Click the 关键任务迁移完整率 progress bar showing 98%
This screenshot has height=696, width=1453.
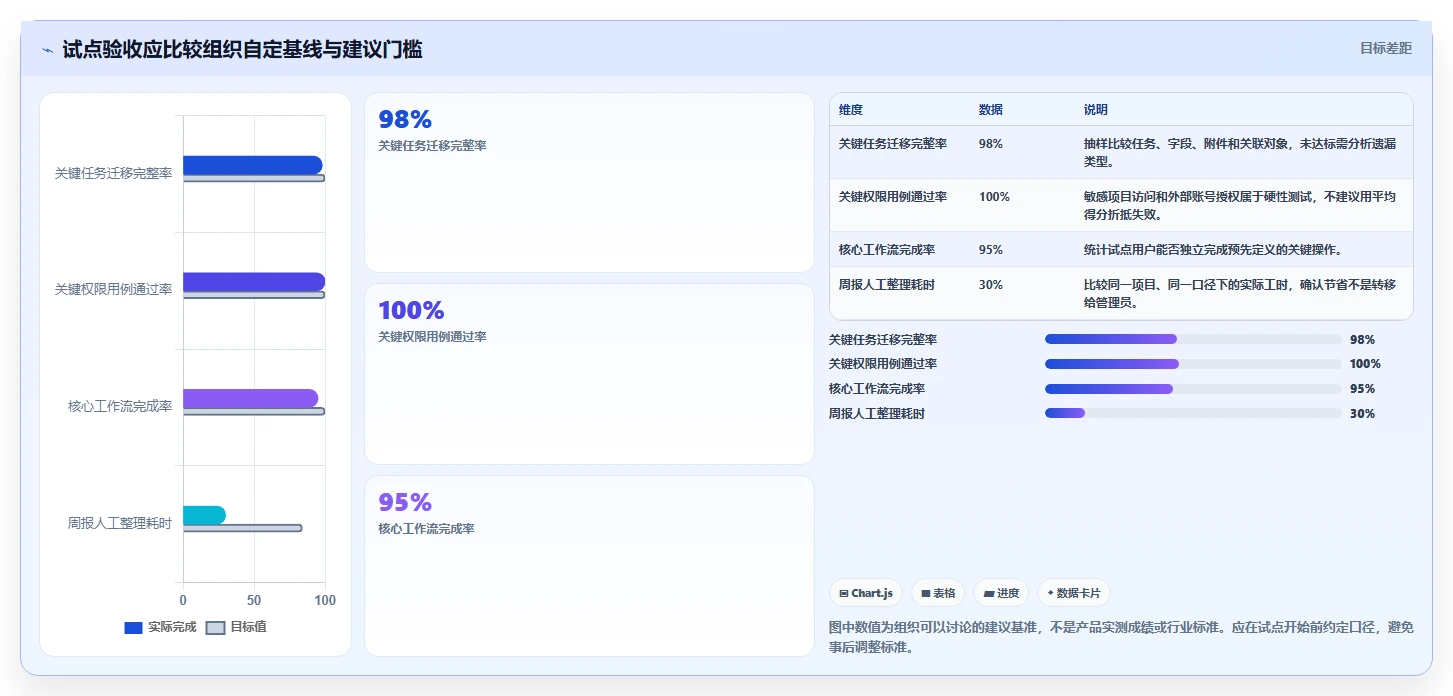coord(1193,339)
